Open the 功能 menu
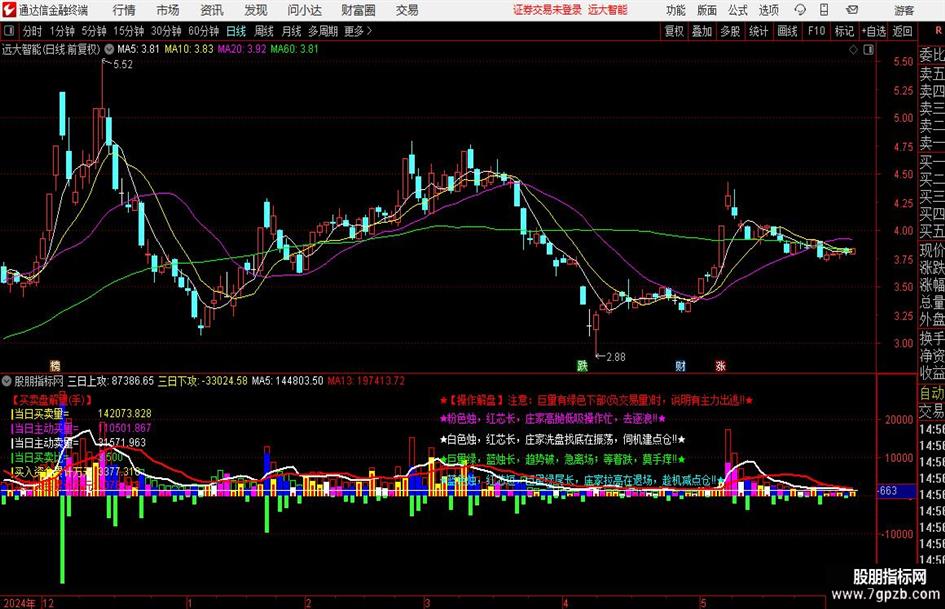 [x=676, y=10]
